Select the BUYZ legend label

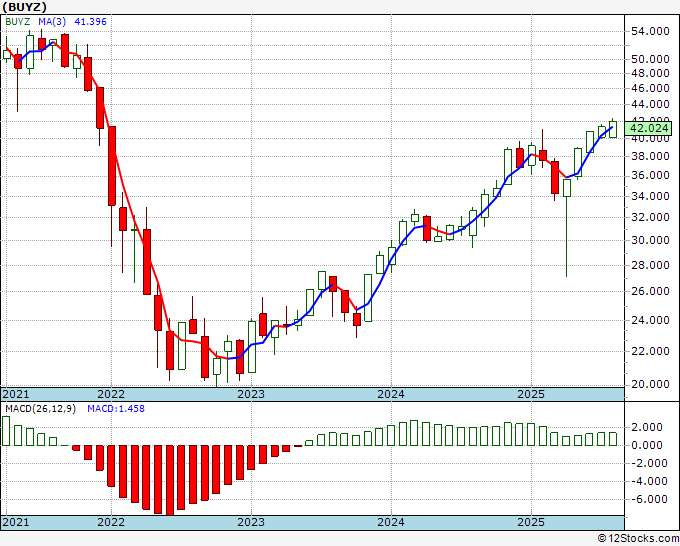(x=18, y=22)
